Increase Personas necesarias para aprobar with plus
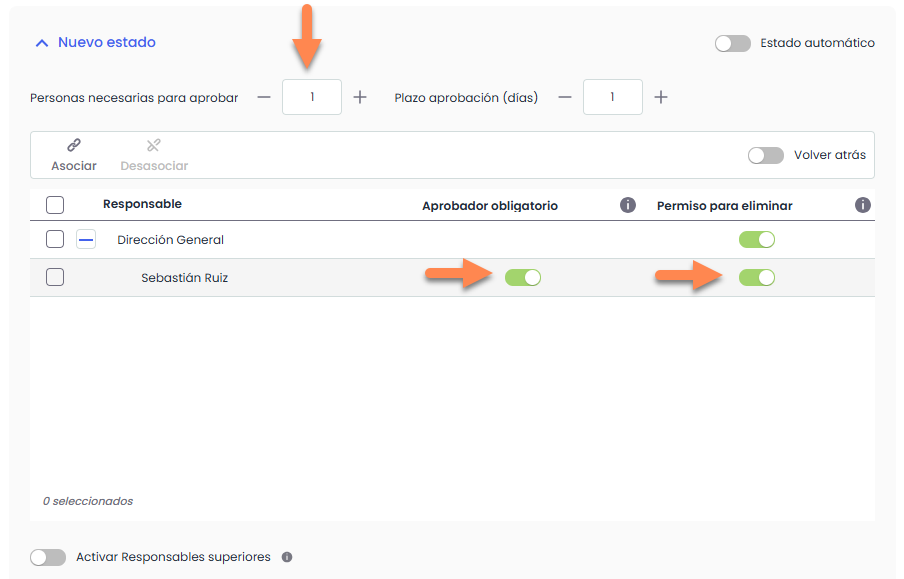This screenshot has height=579, width=904. click(x=360, y=97)
